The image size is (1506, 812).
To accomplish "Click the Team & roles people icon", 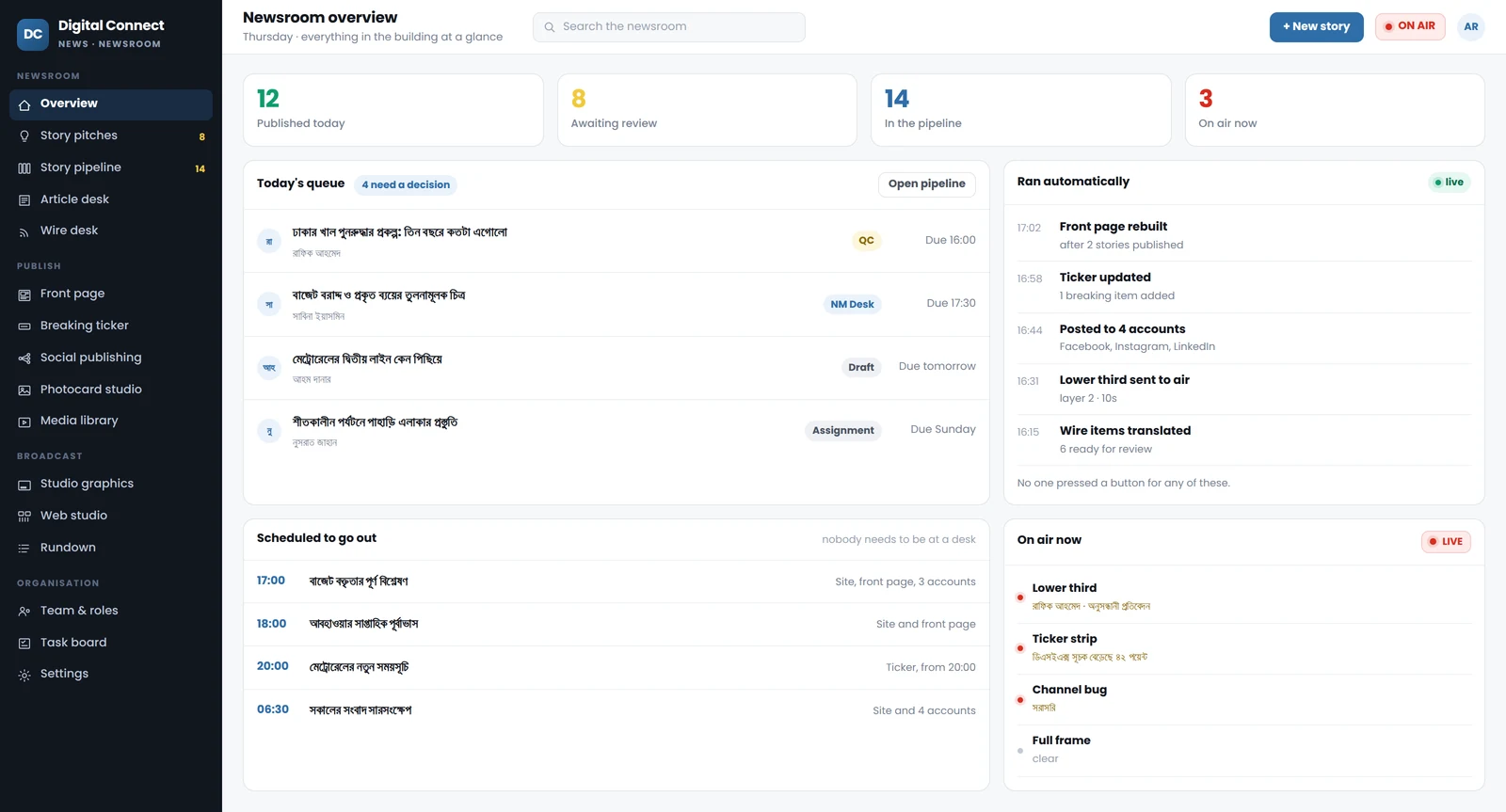I will [24, 612].
